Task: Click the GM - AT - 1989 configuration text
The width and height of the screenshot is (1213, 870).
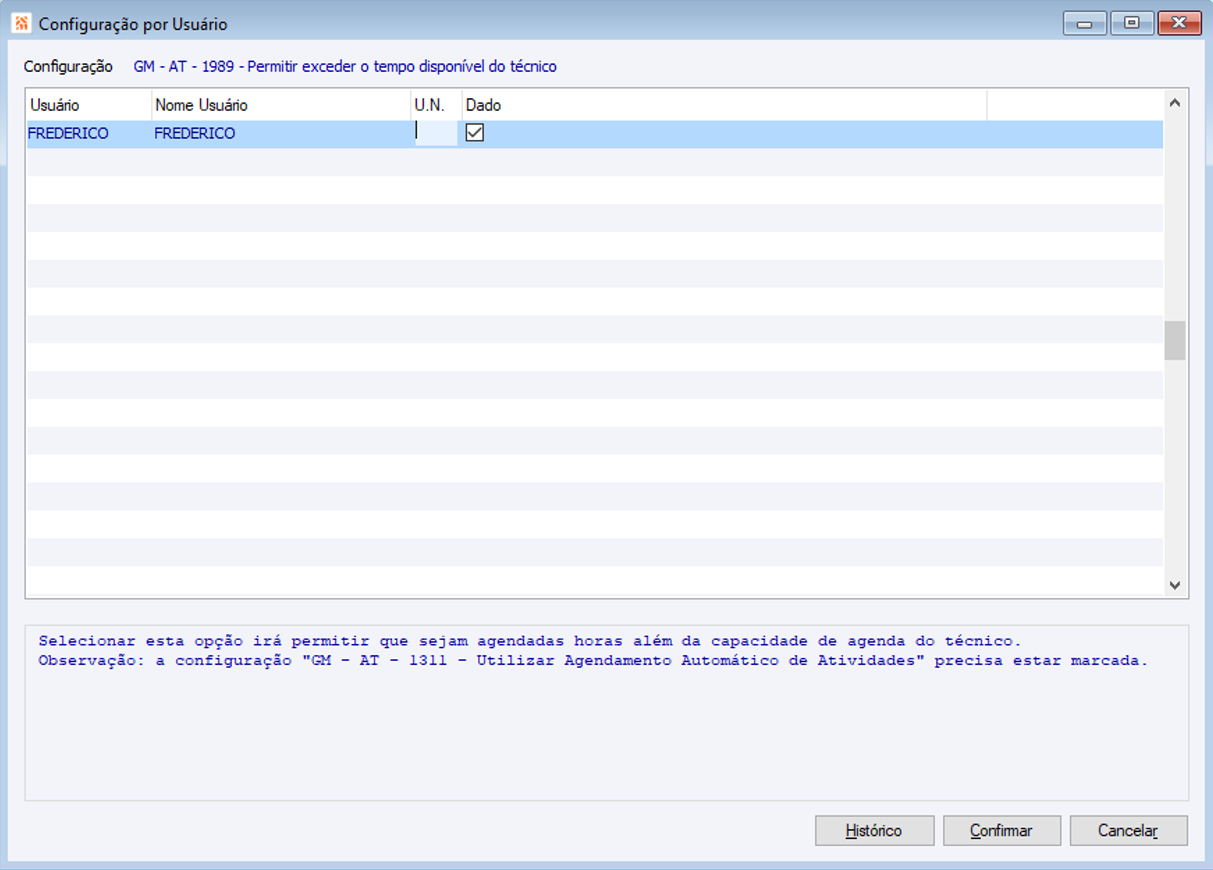Action: point(345,67)
